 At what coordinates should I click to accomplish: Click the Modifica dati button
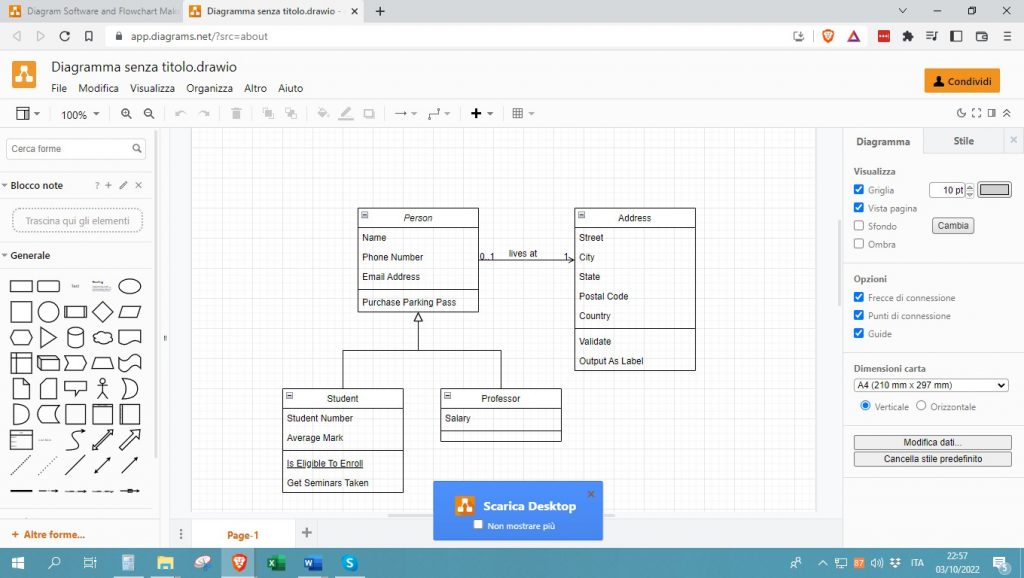[932, 442]
